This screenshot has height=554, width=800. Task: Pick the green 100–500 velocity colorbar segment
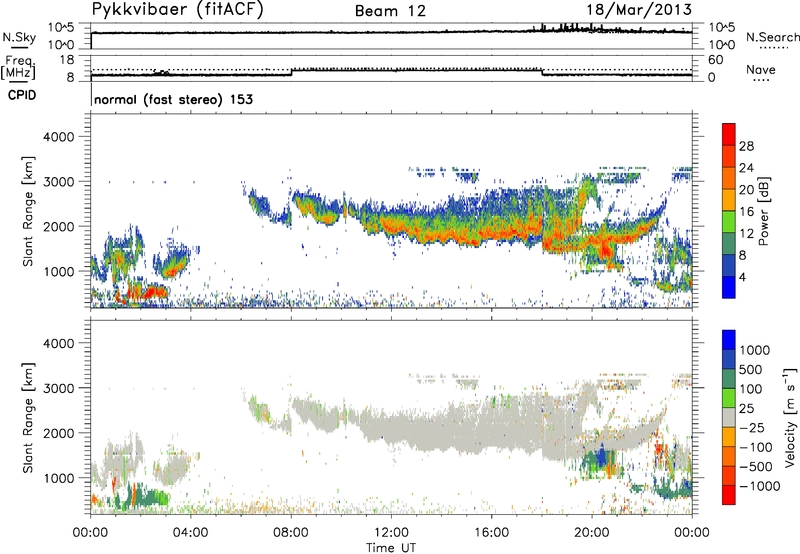click(x=729, y=379)
